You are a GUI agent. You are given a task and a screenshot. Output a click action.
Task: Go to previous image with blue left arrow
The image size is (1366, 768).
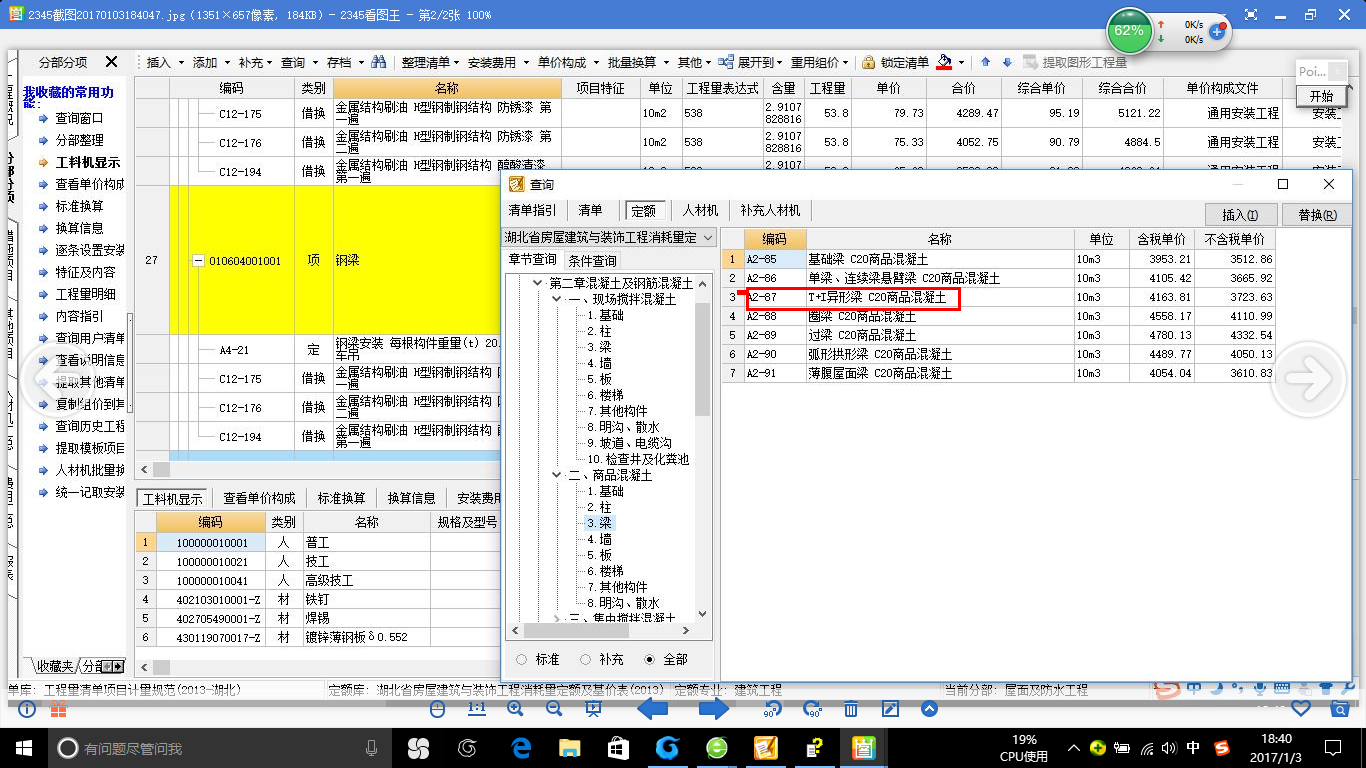653,709
